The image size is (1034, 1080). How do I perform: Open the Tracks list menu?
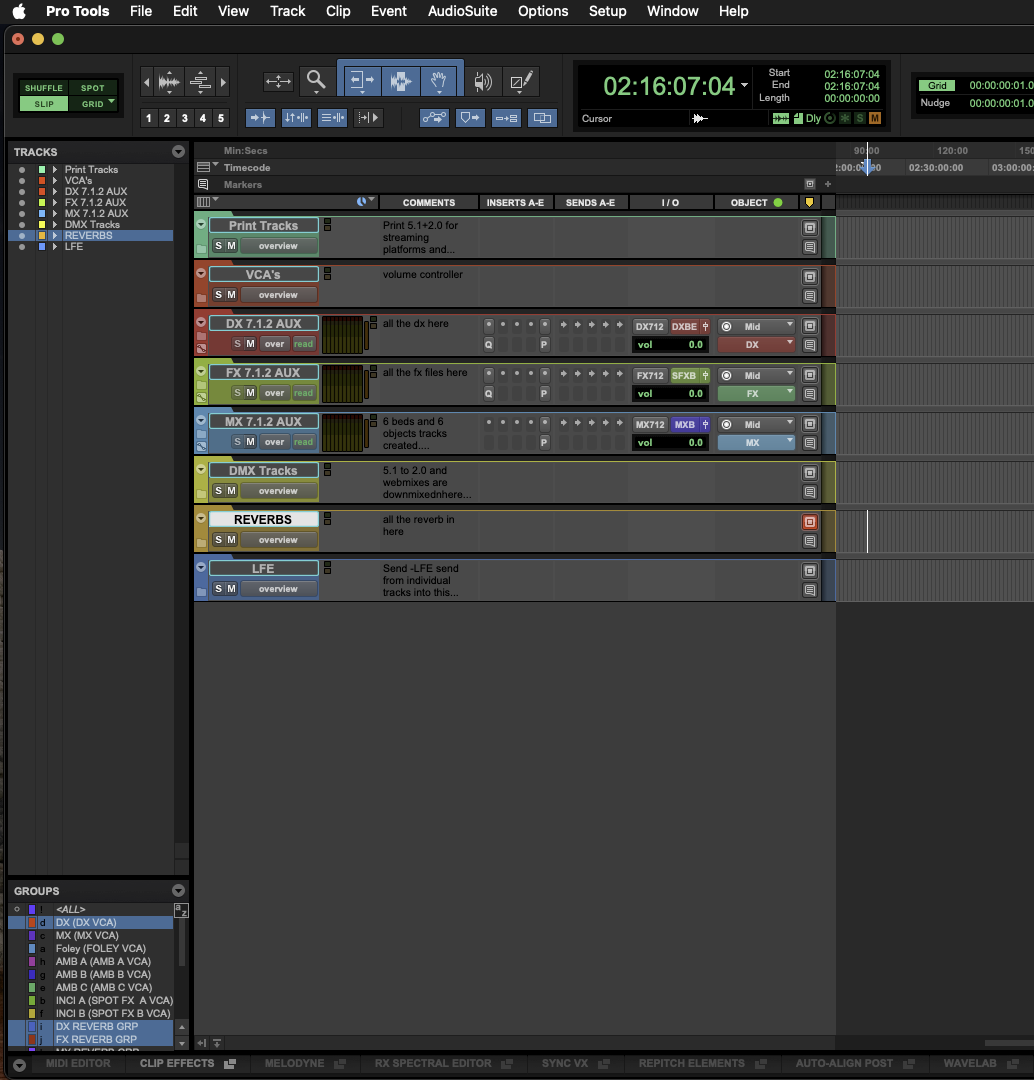(x=178, y=152)
